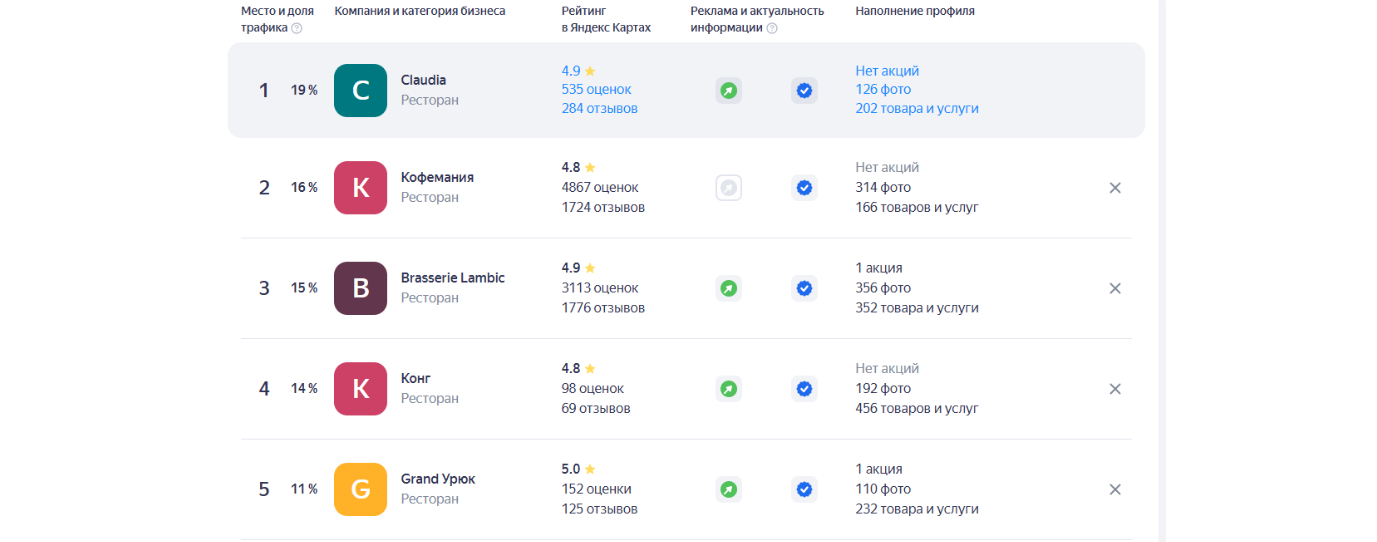Click the gray advertising icon for Кофемания
This screenshot has height=542, width=1377.
(729, 187)
